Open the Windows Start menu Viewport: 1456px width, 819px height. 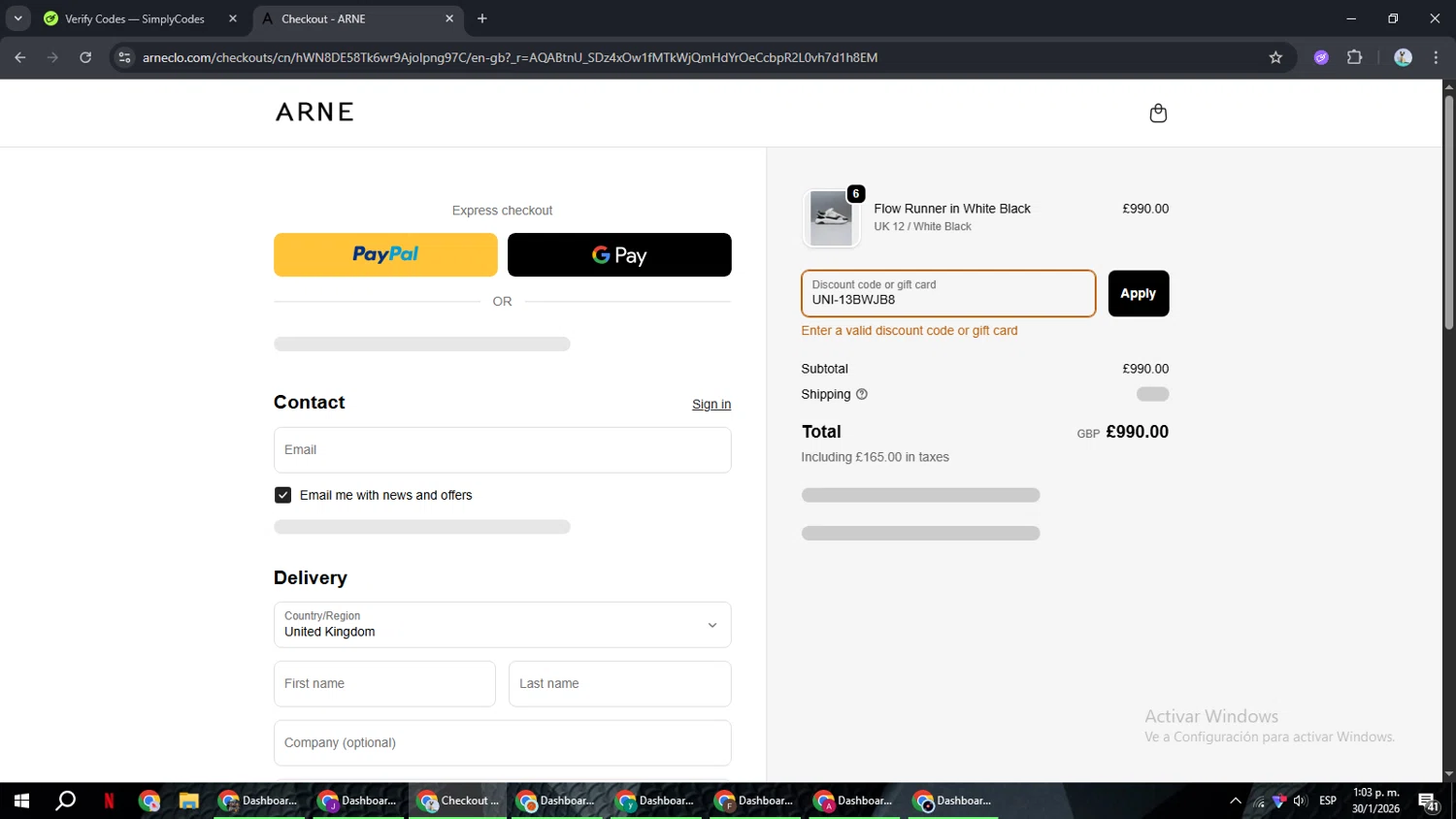[21, 801]
